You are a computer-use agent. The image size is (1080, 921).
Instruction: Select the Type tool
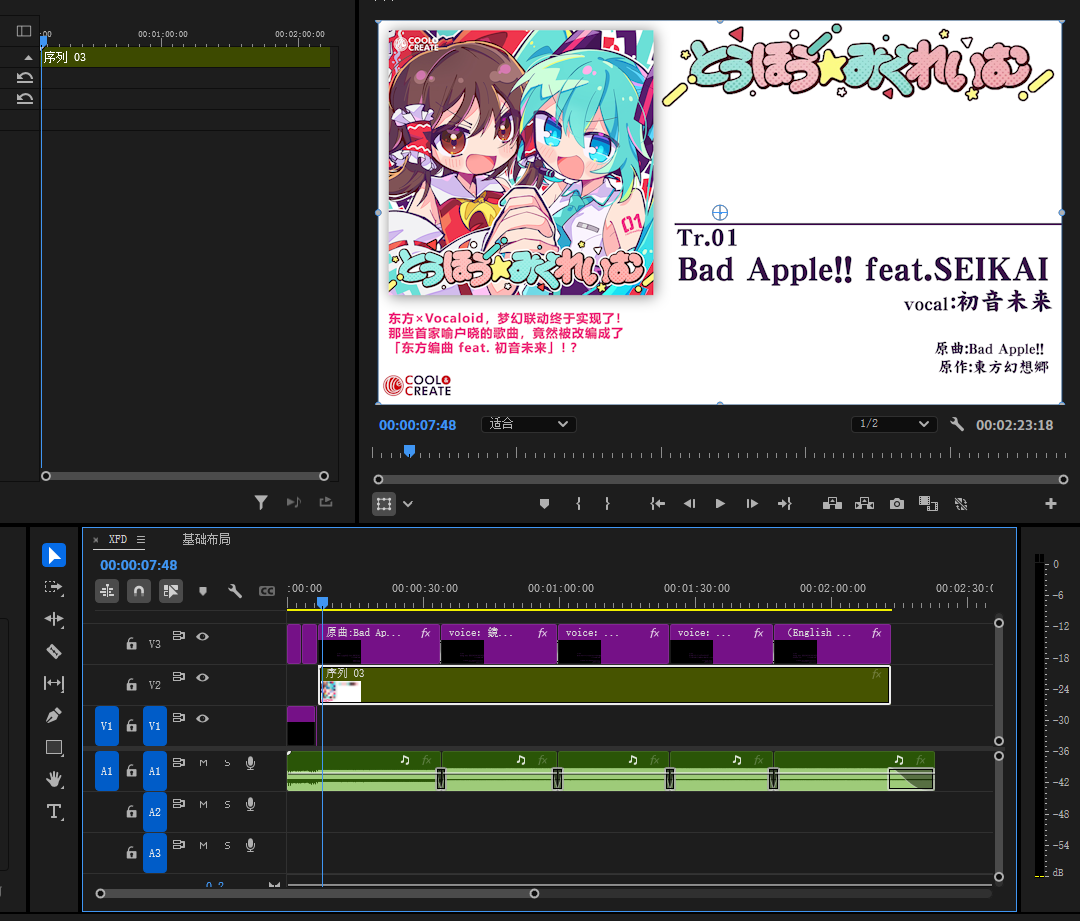[x=54, y=811]
